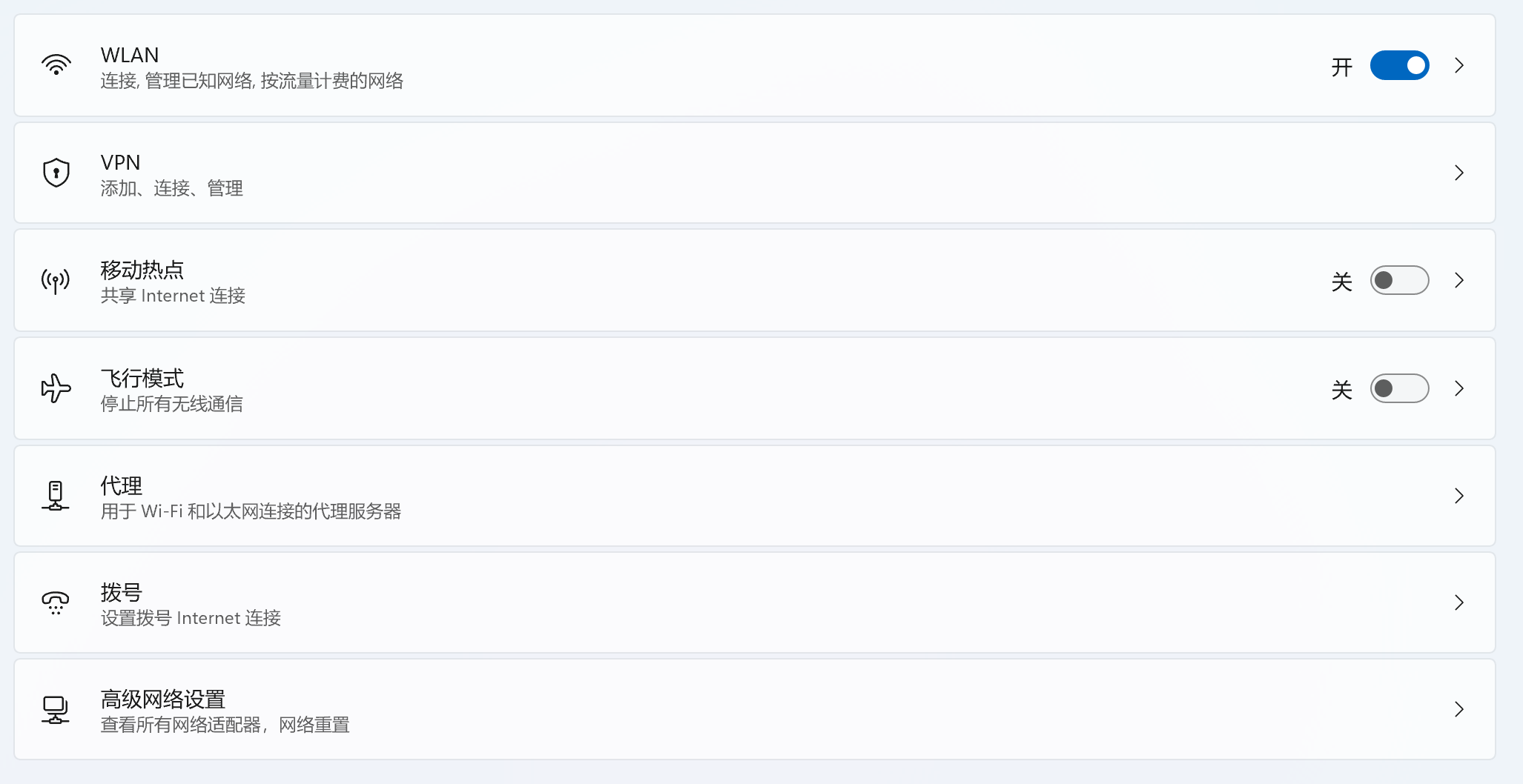Click the advanced network settings computer icon

pyautogui.click(x=56, y=709)
